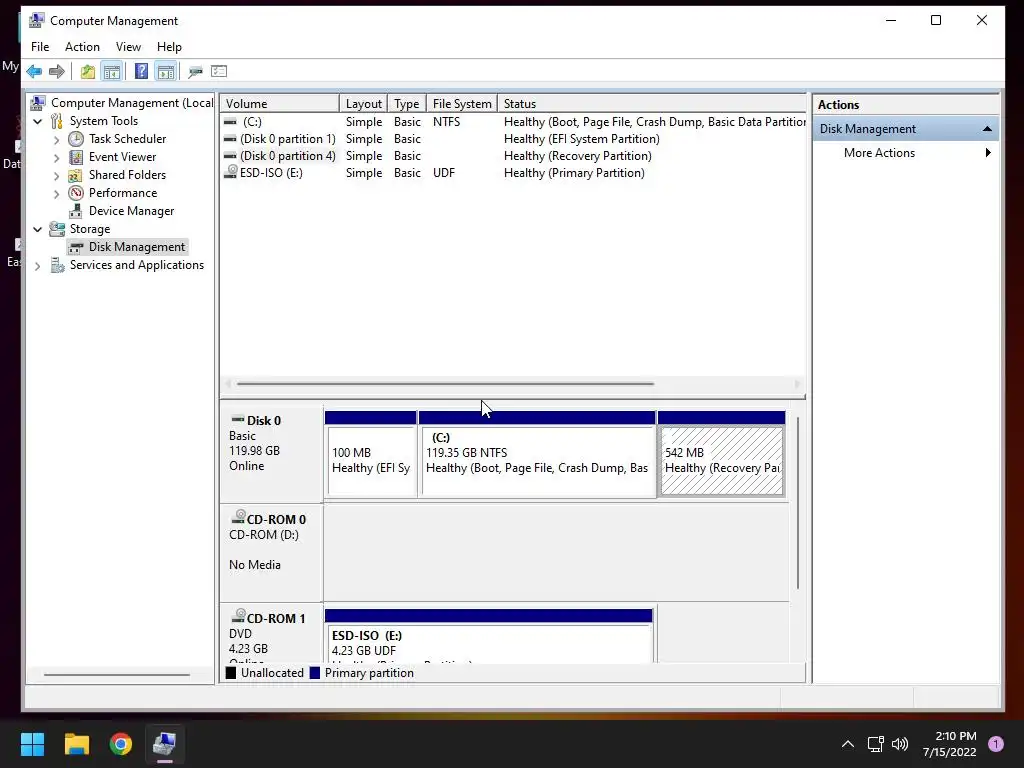Sort by the Layout column header
Screen dimensions: 1024x768
click(x=364, y=104)
